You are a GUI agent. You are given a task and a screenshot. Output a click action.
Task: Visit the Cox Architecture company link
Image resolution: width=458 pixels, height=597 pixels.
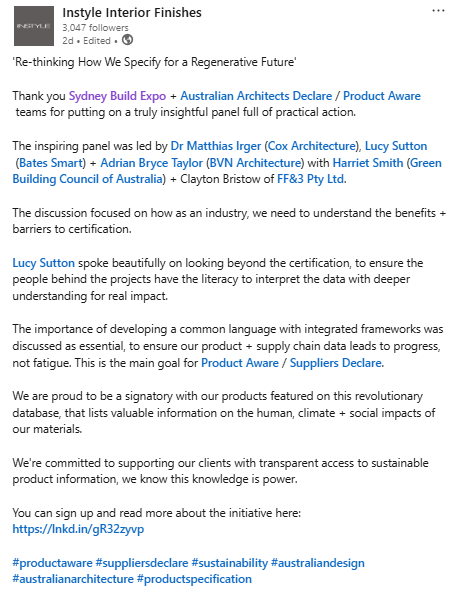pyautogui.click(x=312, y=146)
